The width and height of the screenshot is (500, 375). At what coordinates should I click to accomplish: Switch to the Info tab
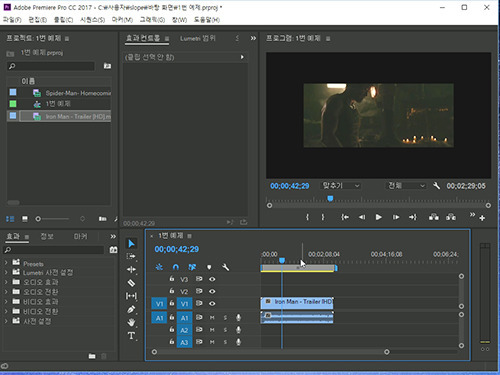[x=47, y=236]
